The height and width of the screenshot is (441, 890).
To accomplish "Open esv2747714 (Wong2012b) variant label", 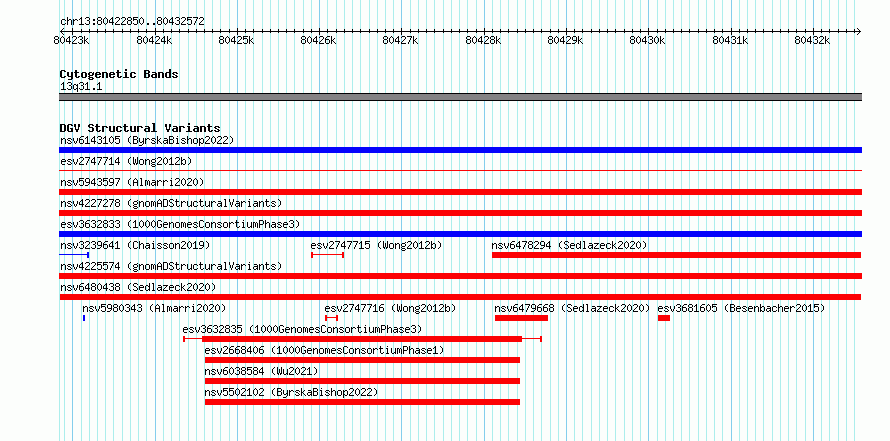I will (x=126, y=161).
